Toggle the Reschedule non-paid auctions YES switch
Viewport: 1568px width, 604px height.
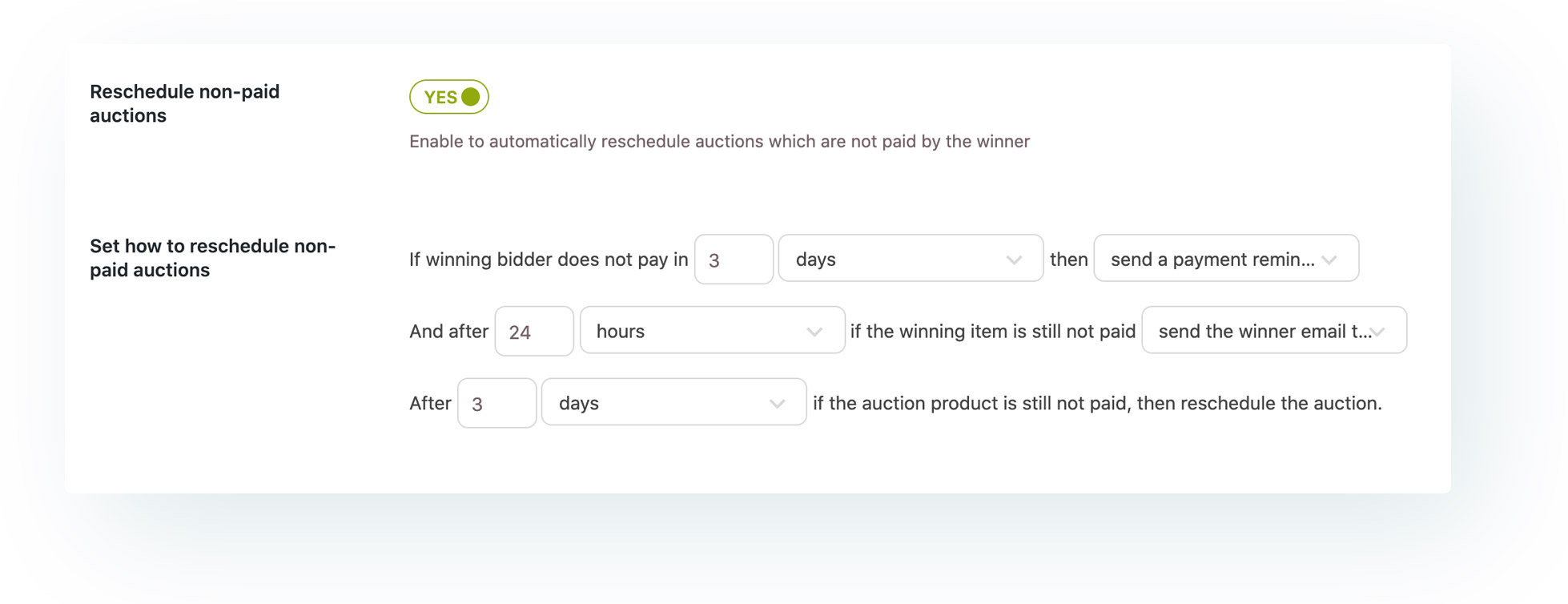449,97
